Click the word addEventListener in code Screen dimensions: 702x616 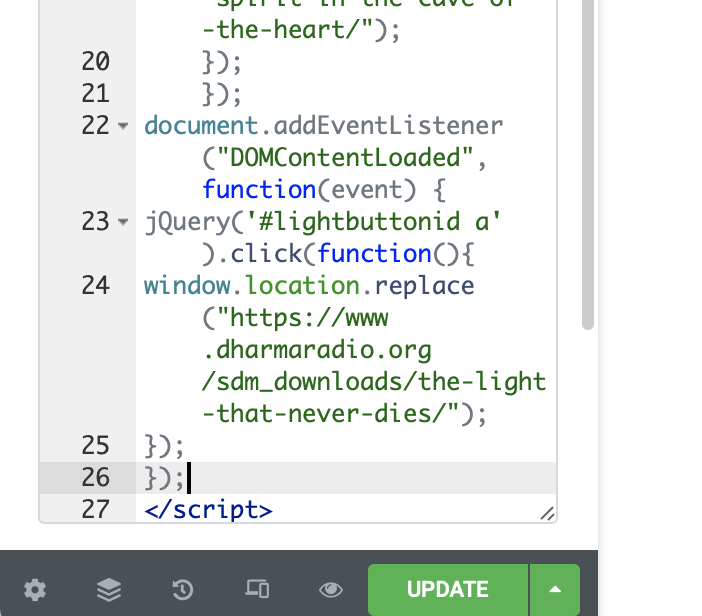coord(388,126)
